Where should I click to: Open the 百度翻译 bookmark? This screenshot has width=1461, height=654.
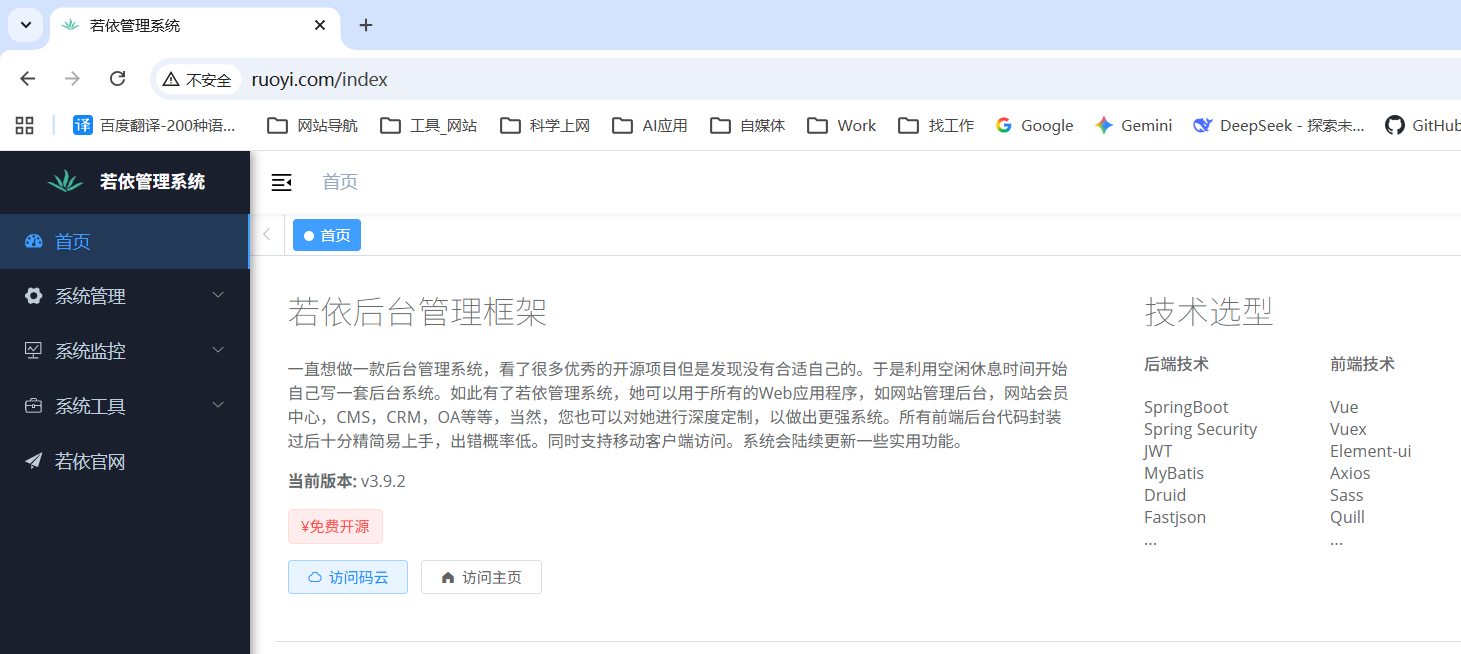tap(154, 125)
